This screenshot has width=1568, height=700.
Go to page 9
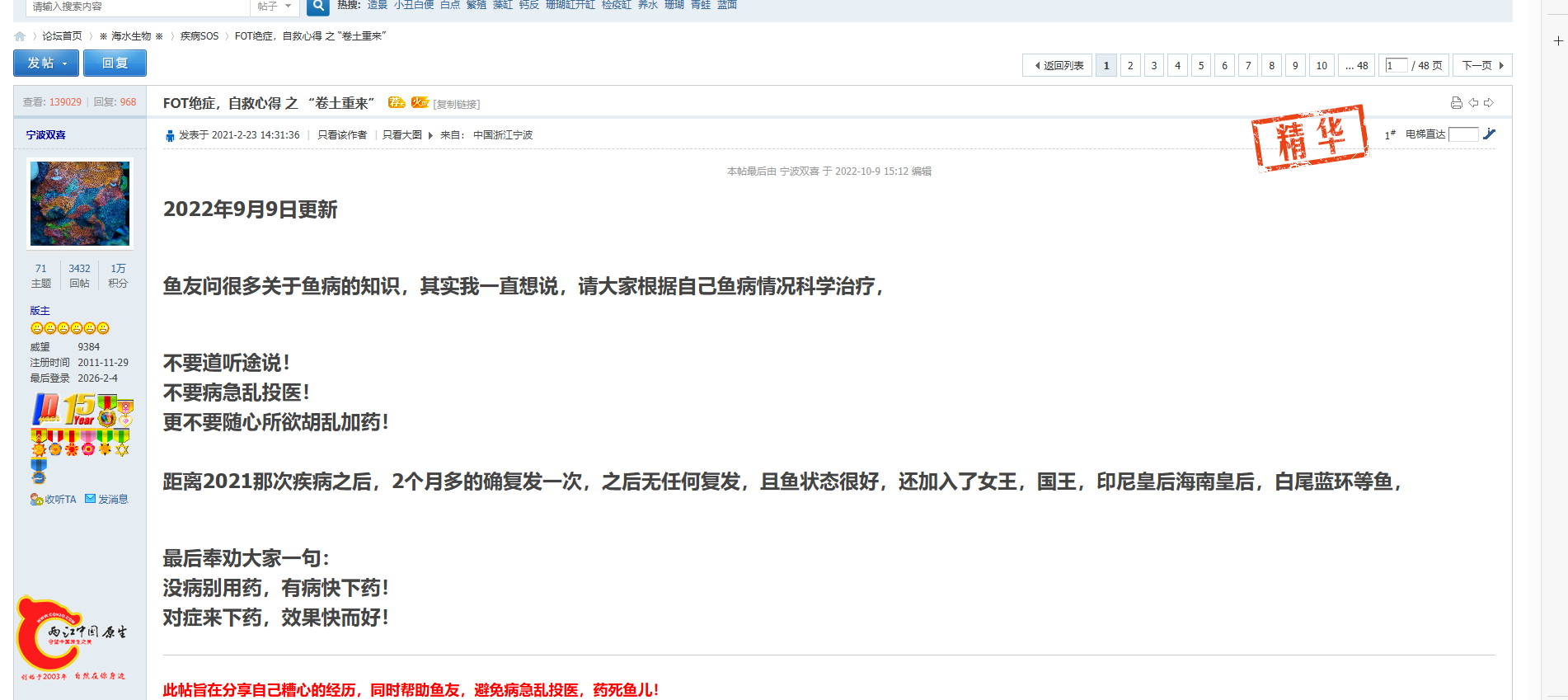1295,65
